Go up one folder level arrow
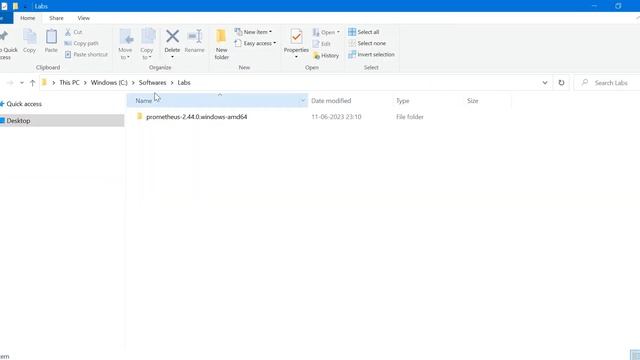This screenshot has height=360, width=640. pyautogui.click(x=32, y=83)
